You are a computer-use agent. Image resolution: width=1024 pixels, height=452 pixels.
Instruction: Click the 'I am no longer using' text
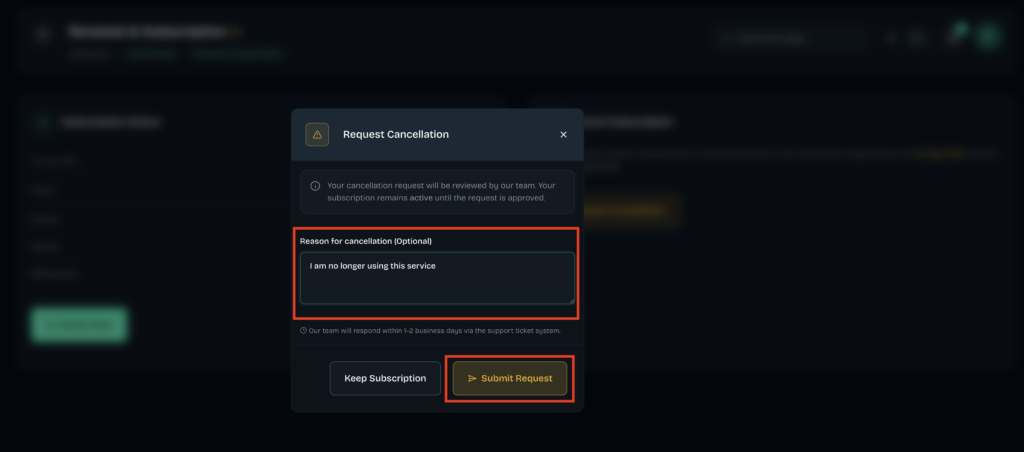349,266
